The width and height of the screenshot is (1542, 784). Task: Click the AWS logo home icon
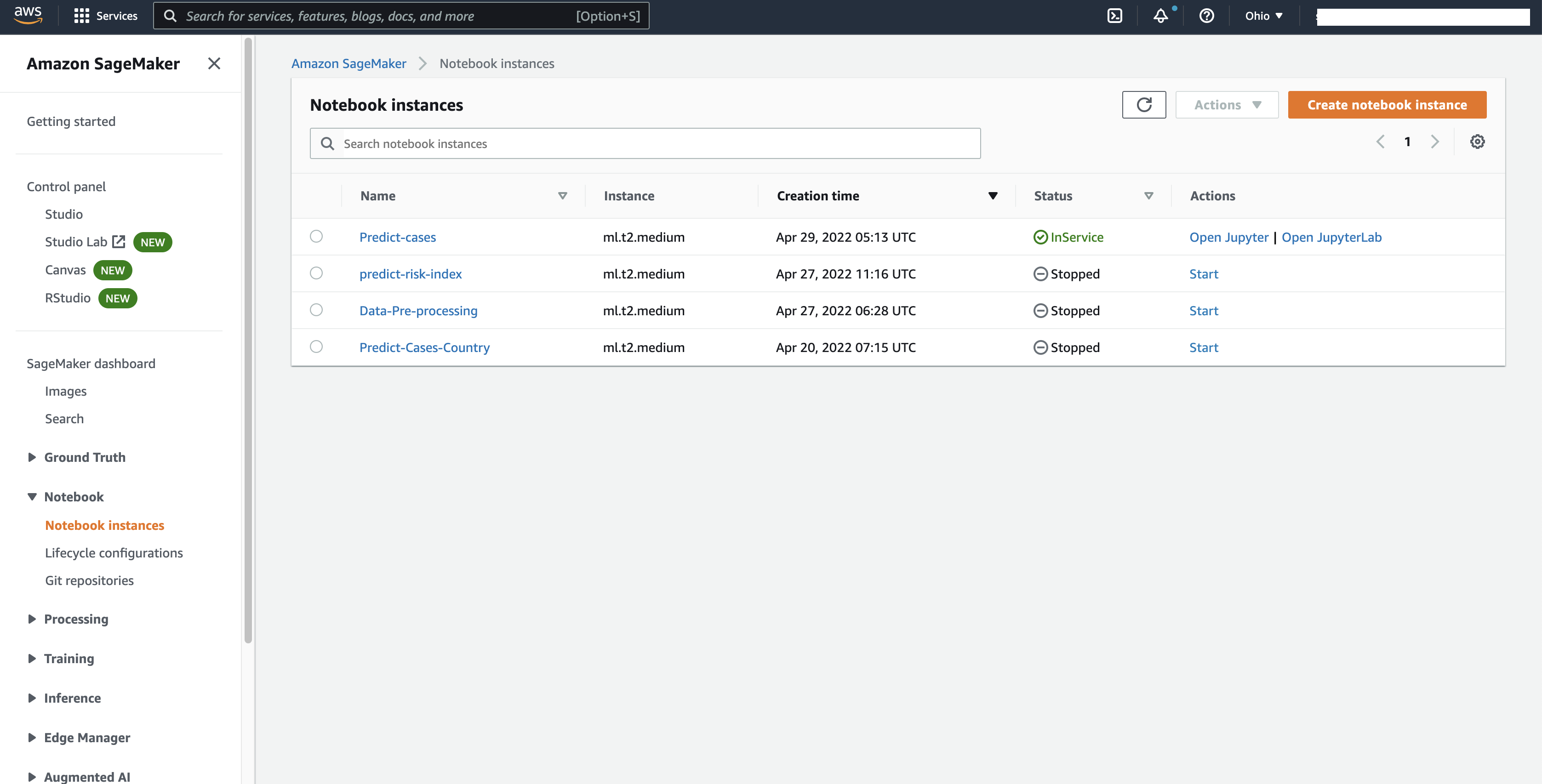click(x=28, y=15)
